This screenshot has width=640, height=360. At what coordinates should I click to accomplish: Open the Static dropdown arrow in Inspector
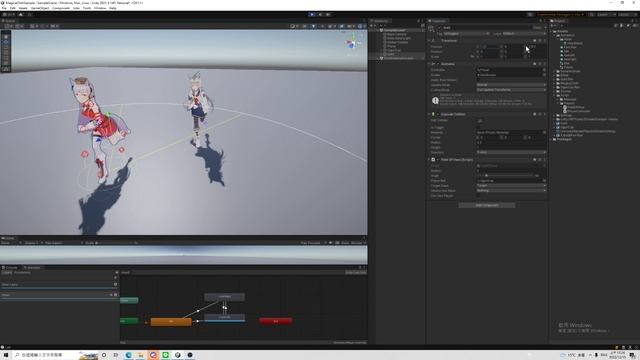pyautogui.click(x=544, y=28)
